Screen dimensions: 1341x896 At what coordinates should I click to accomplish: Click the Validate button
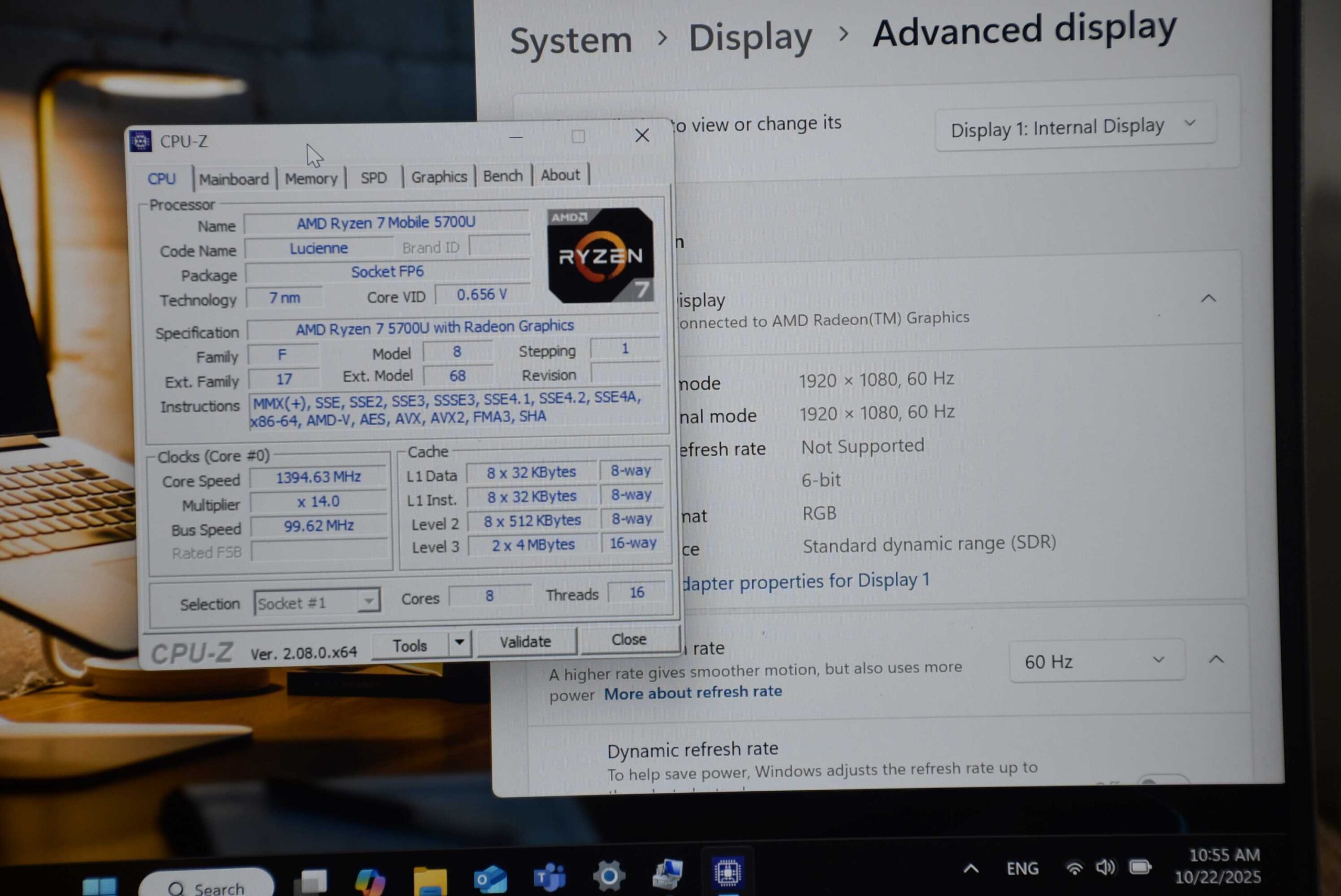pyautogui.click(x=525, y=641)
